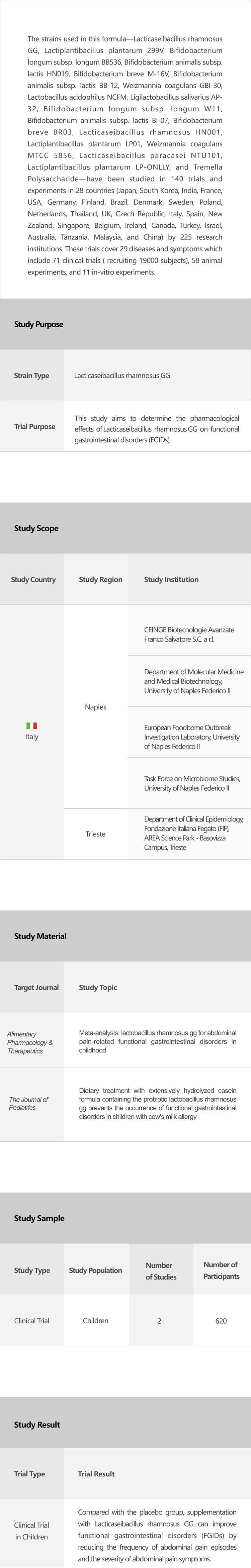Viewport: 251px width, 1568px height.
Task: Click the Task Force on Microbiome Studies entry
Action: coord(191,783)
